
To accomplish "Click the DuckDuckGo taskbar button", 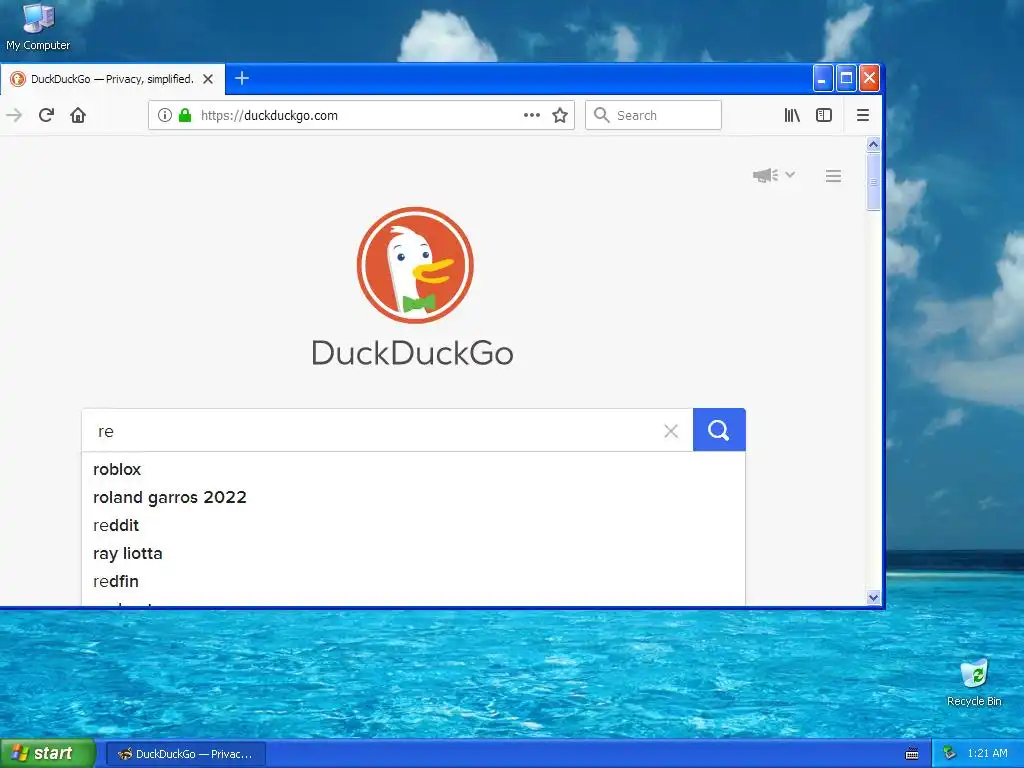I will pos(185,754).
